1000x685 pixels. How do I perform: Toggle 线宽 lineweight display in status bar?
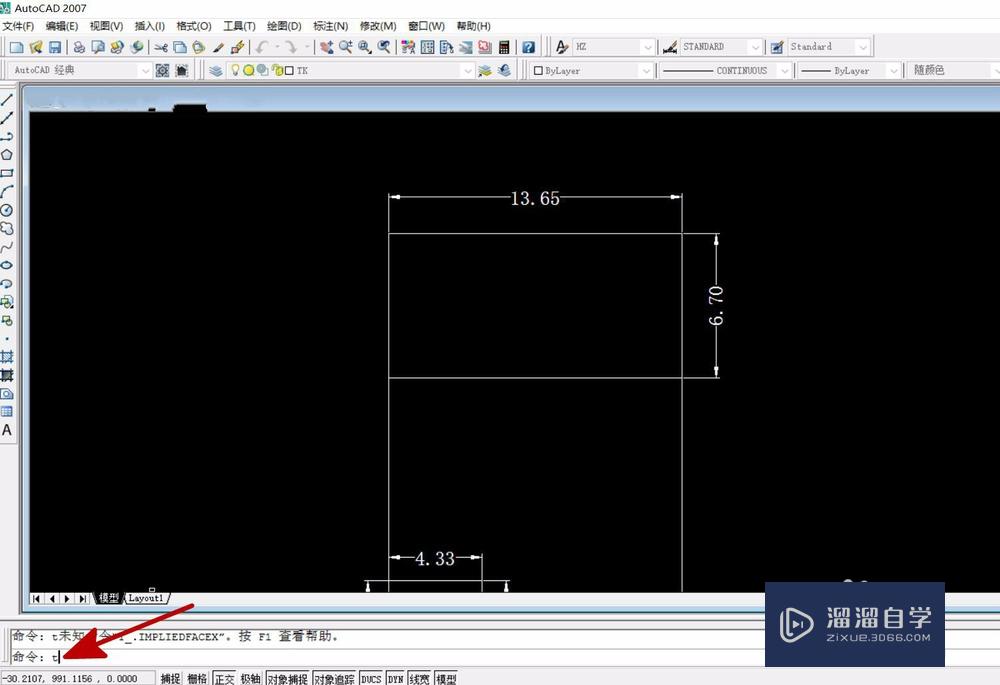tap(419, 679)
